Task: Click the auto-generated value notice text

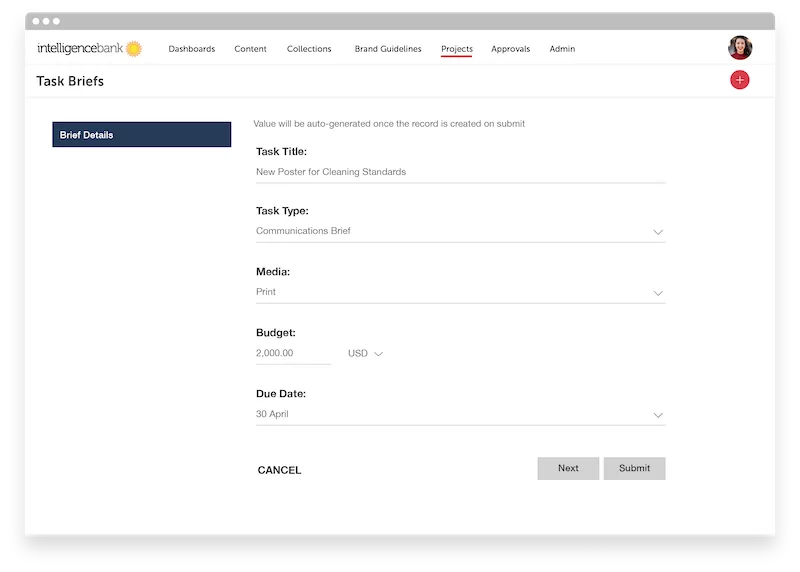Action: (389, 124)
